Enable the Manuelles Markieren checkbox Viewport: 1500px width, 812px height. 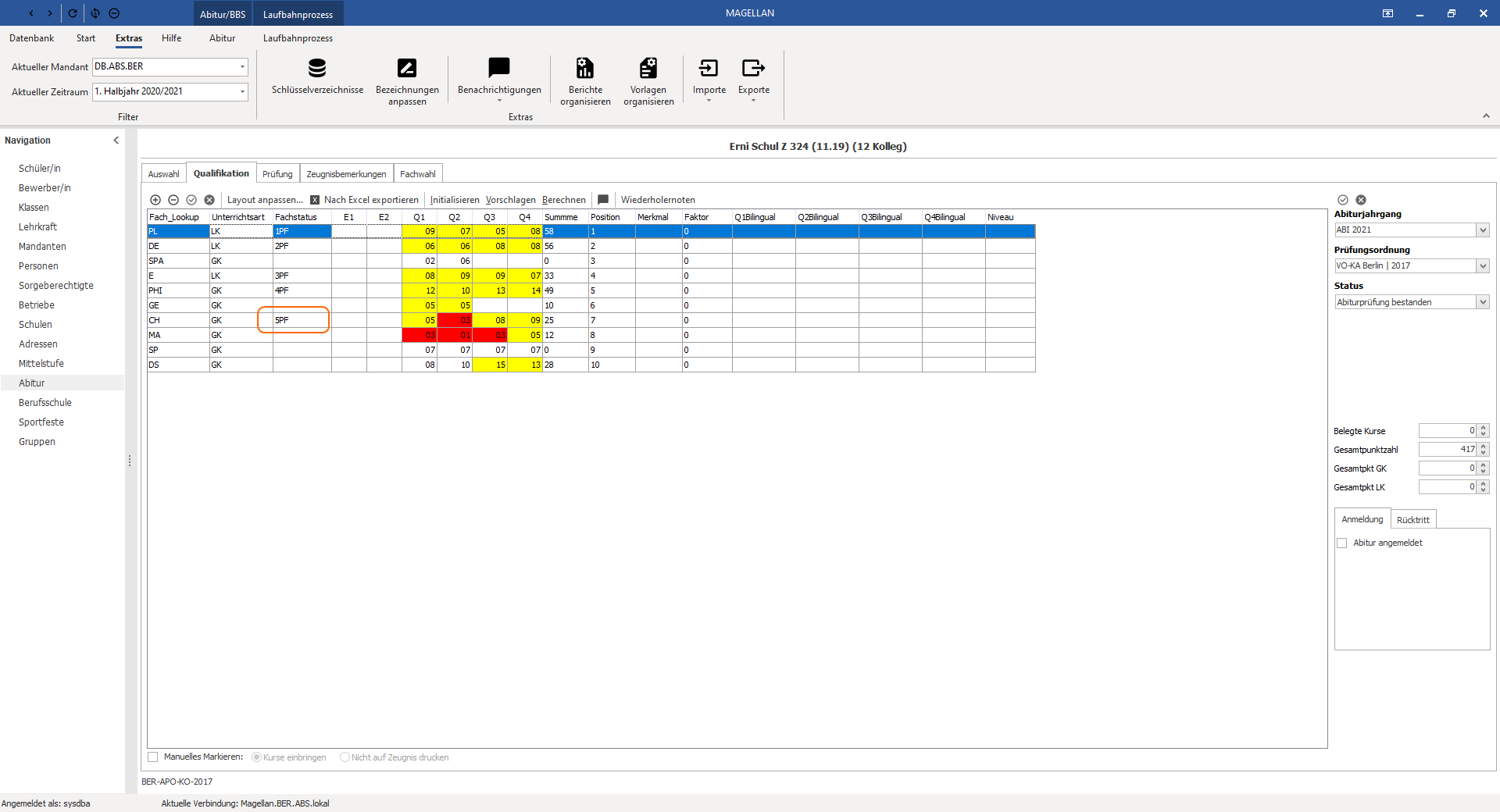click(x=153, y=757)
